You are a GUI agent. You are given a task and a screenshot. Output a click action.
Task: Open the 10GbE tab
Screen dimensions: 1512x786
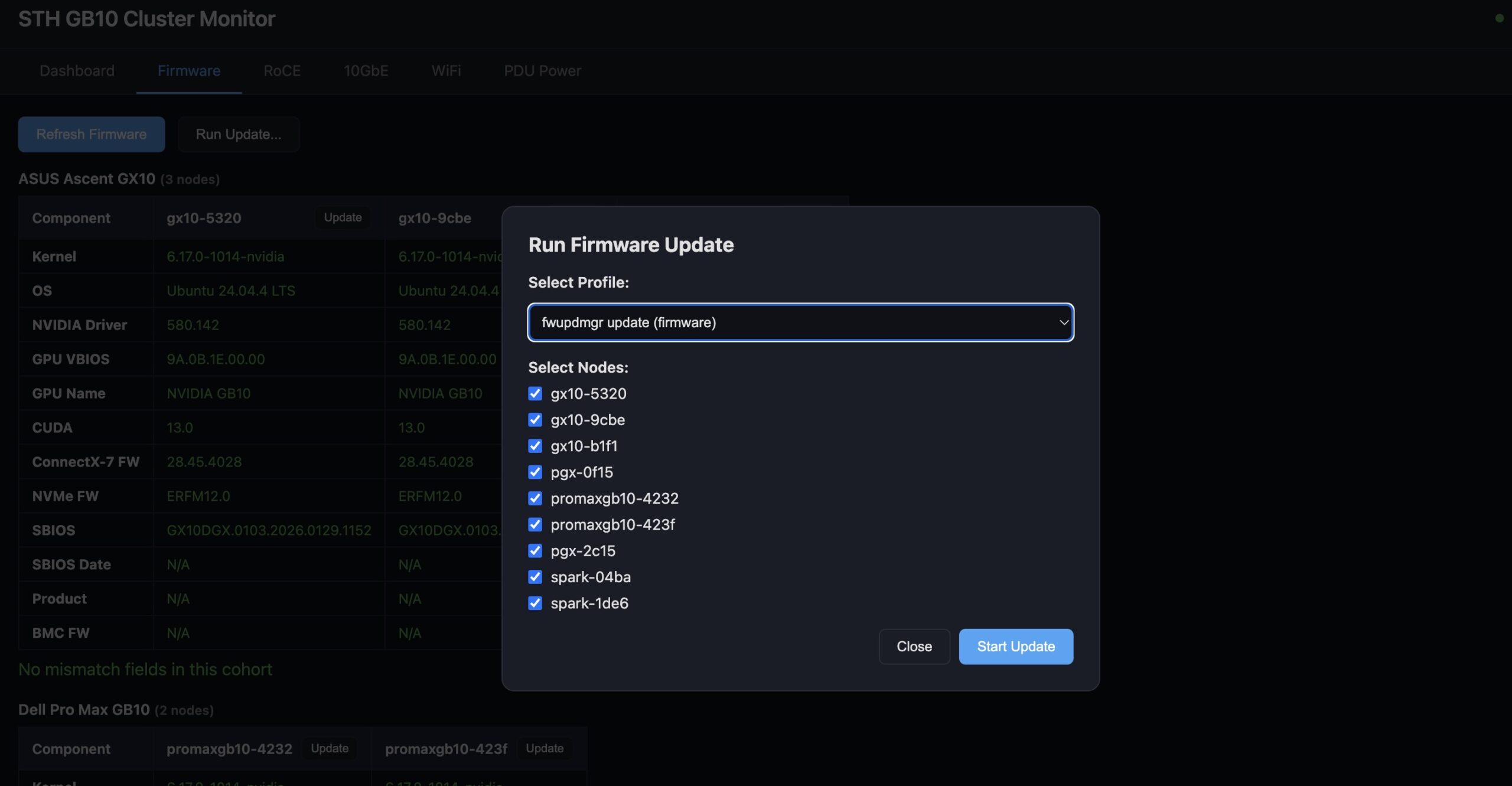pos(366,71)
